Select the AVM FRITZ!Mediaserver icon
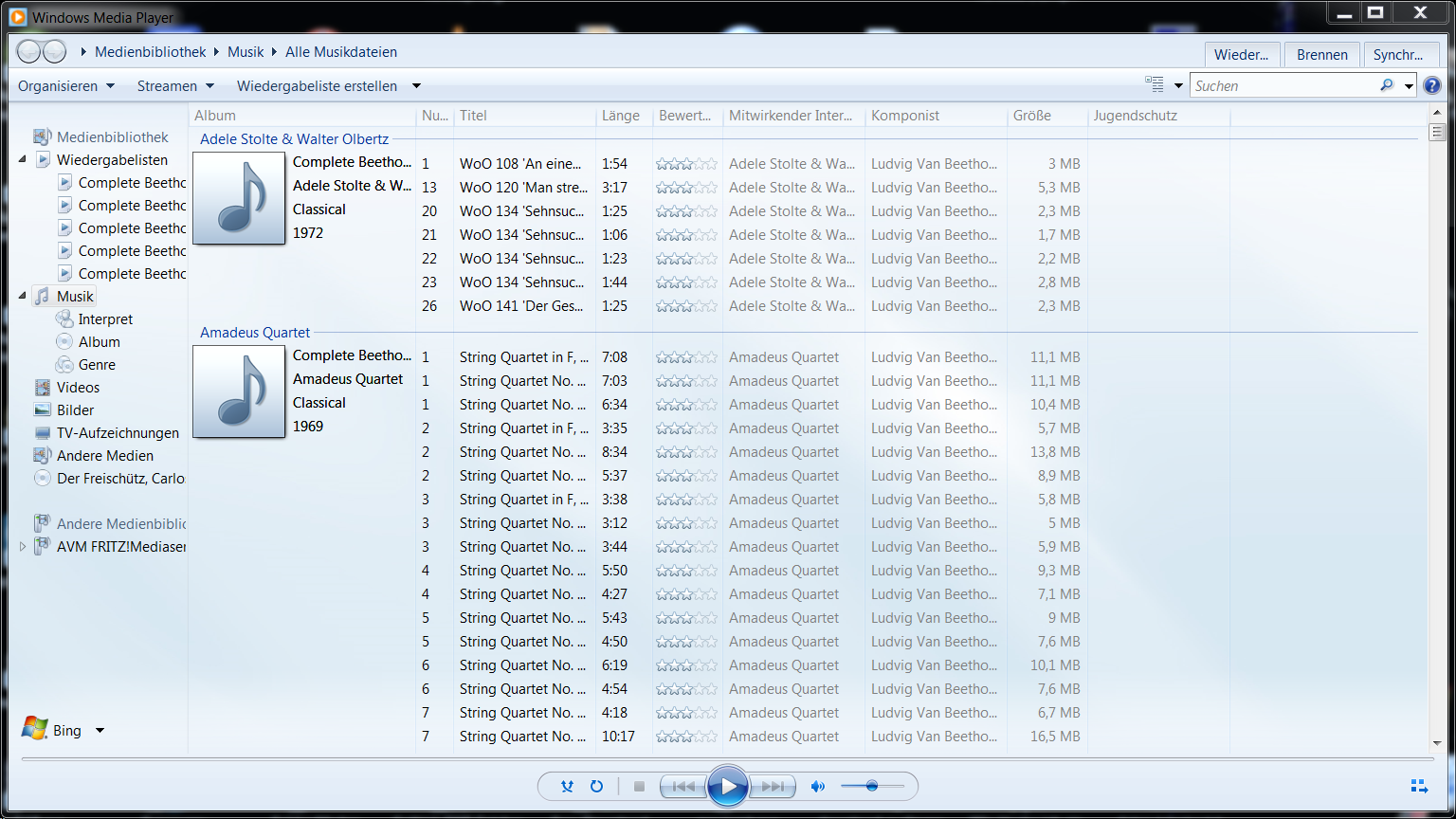1456x819 pixels. 43,546
